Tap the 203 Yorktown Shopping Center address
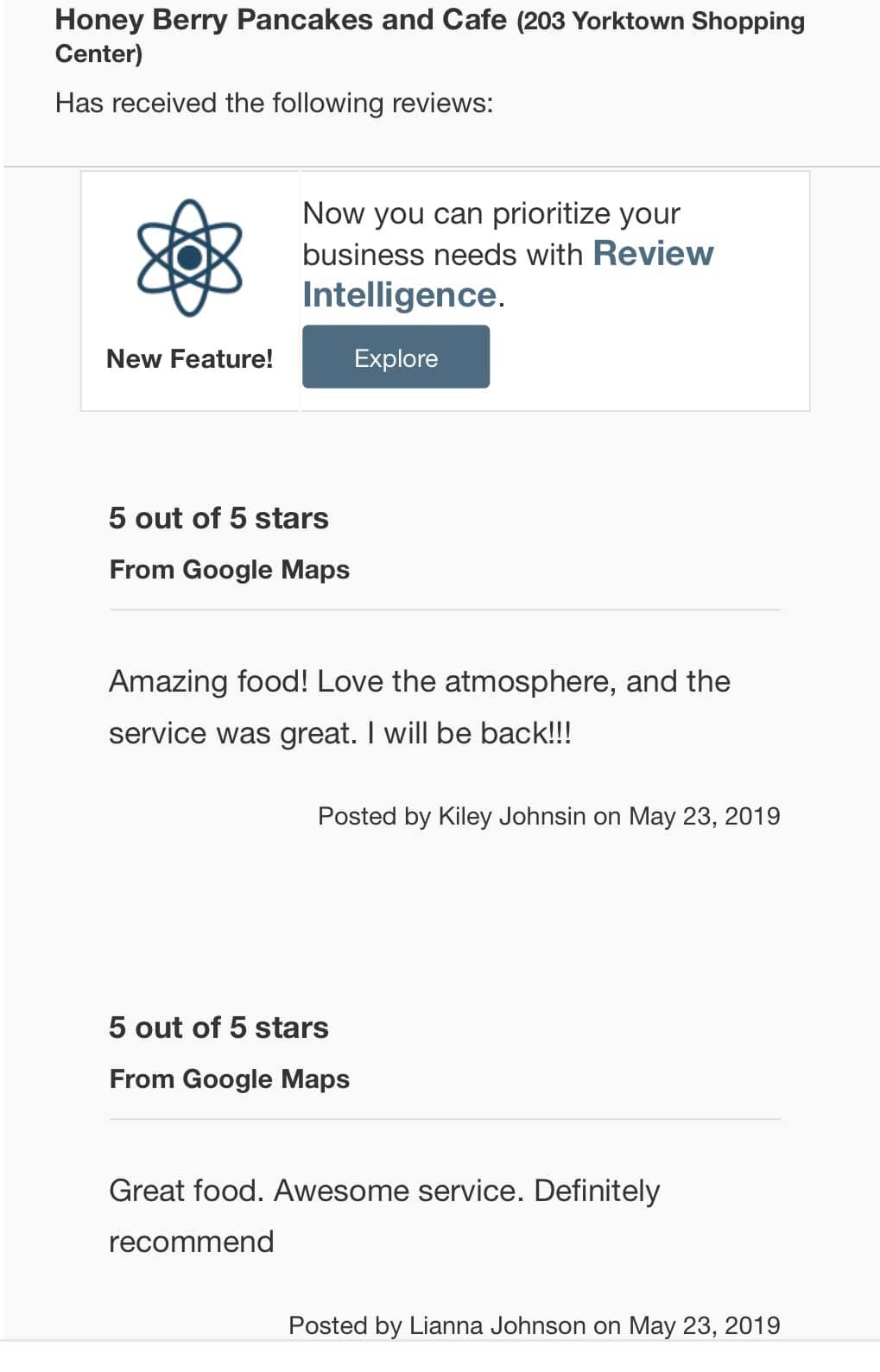Image resolution: width=880 pixels, height=1372 pixels. pyautogui.click(x=430, y=37)
